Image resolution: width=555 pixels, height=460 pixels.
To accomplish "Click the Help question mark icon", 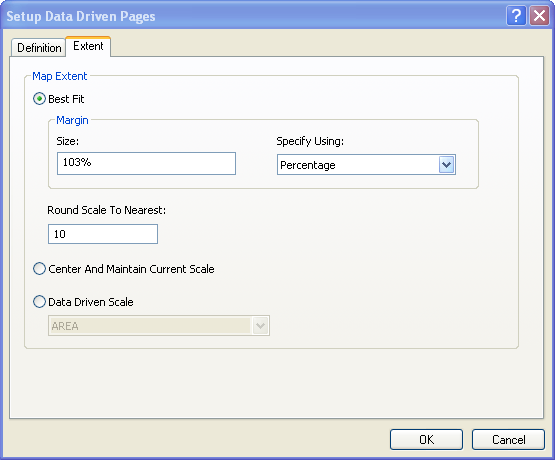I will 516,16.
